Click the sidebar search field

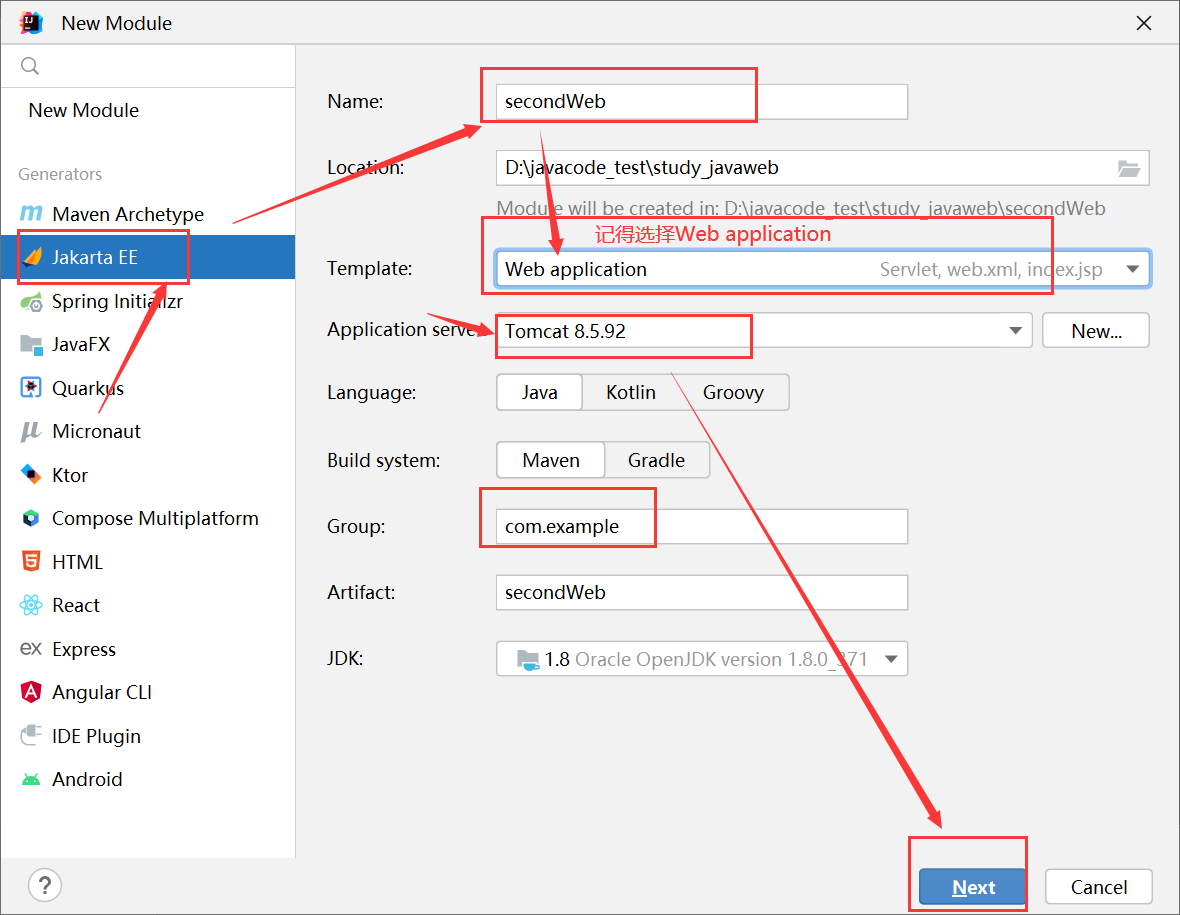(148, 65)
